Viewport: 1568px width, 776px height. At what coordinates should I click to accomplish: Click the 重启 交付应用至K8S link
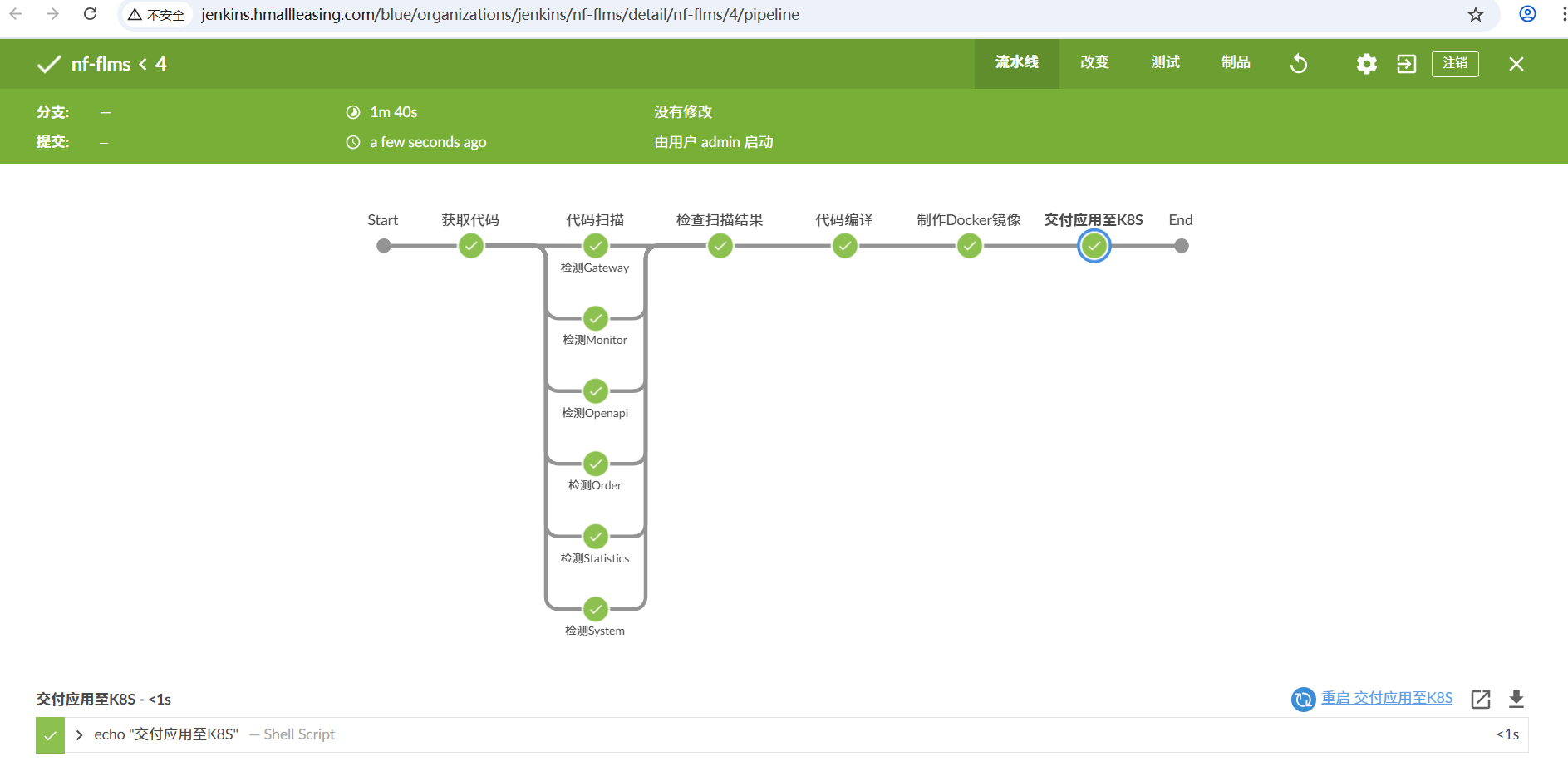(x=1386, y=698)
